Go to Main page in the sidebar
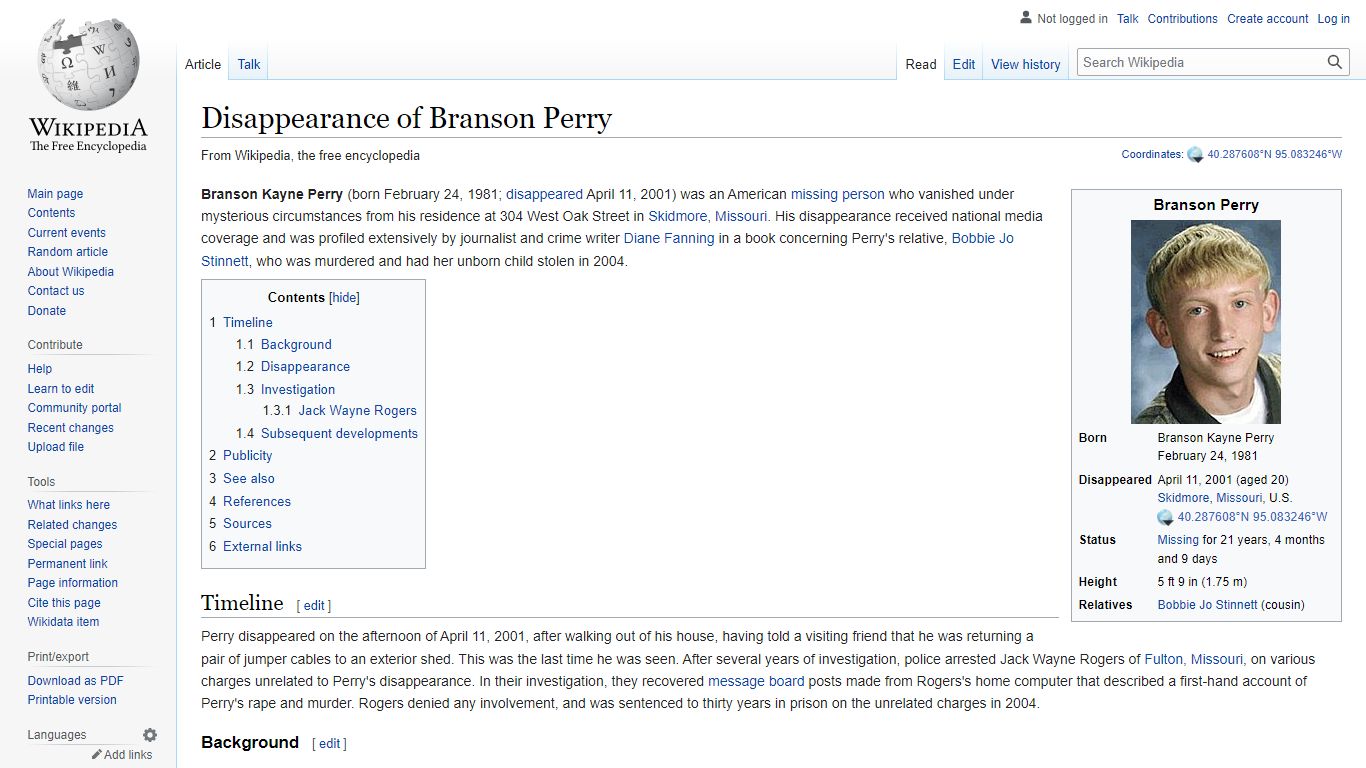Viewport: 1366px width, 768px height. click(55, 194)
